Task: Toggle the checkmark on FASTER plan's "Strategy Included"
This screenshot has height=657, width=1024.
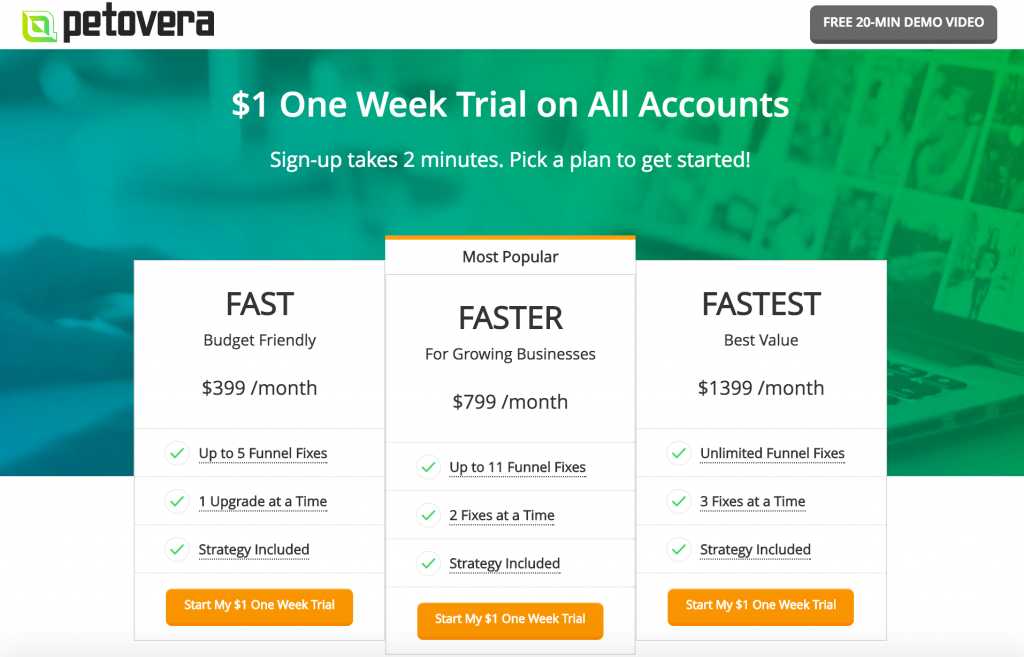Action: tap(428, 563)
